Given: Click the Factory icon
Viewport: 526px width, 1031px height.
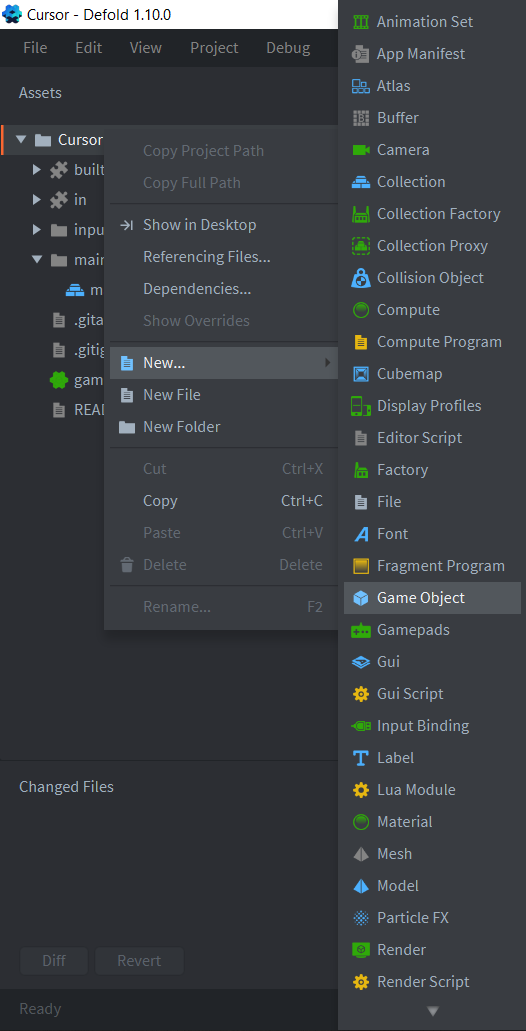Looking at the screenshot, I should click(361, 470).
